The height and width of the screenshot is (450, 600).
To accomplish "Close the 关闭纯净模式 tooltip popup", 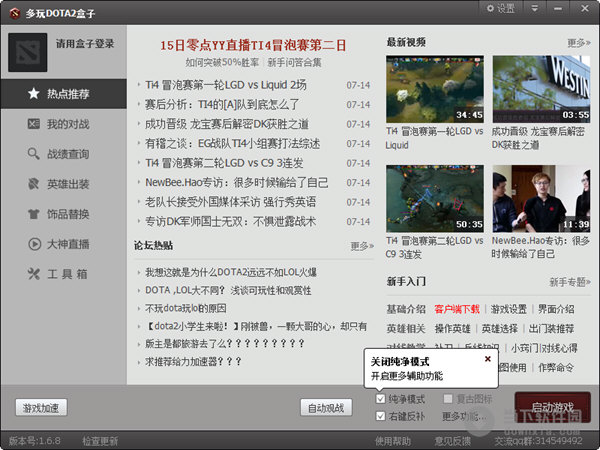I will coord(488,359).
